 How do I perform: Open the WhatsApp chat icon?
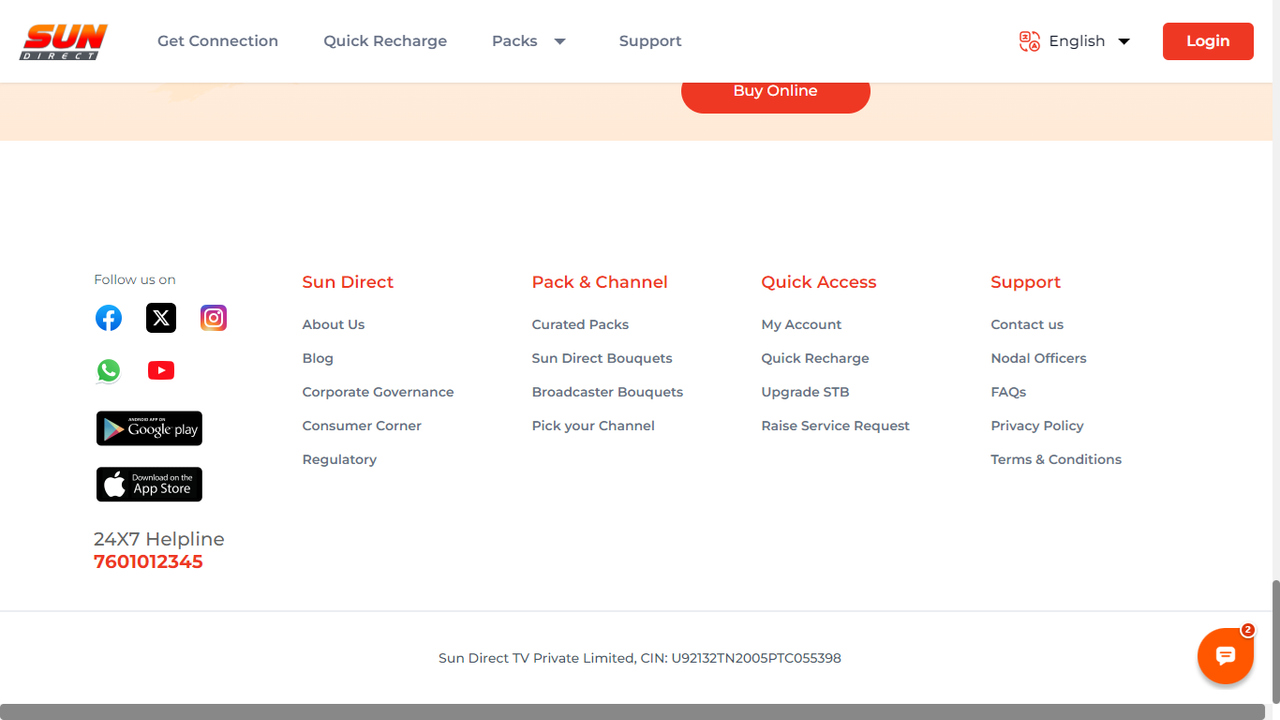point(109,371)
